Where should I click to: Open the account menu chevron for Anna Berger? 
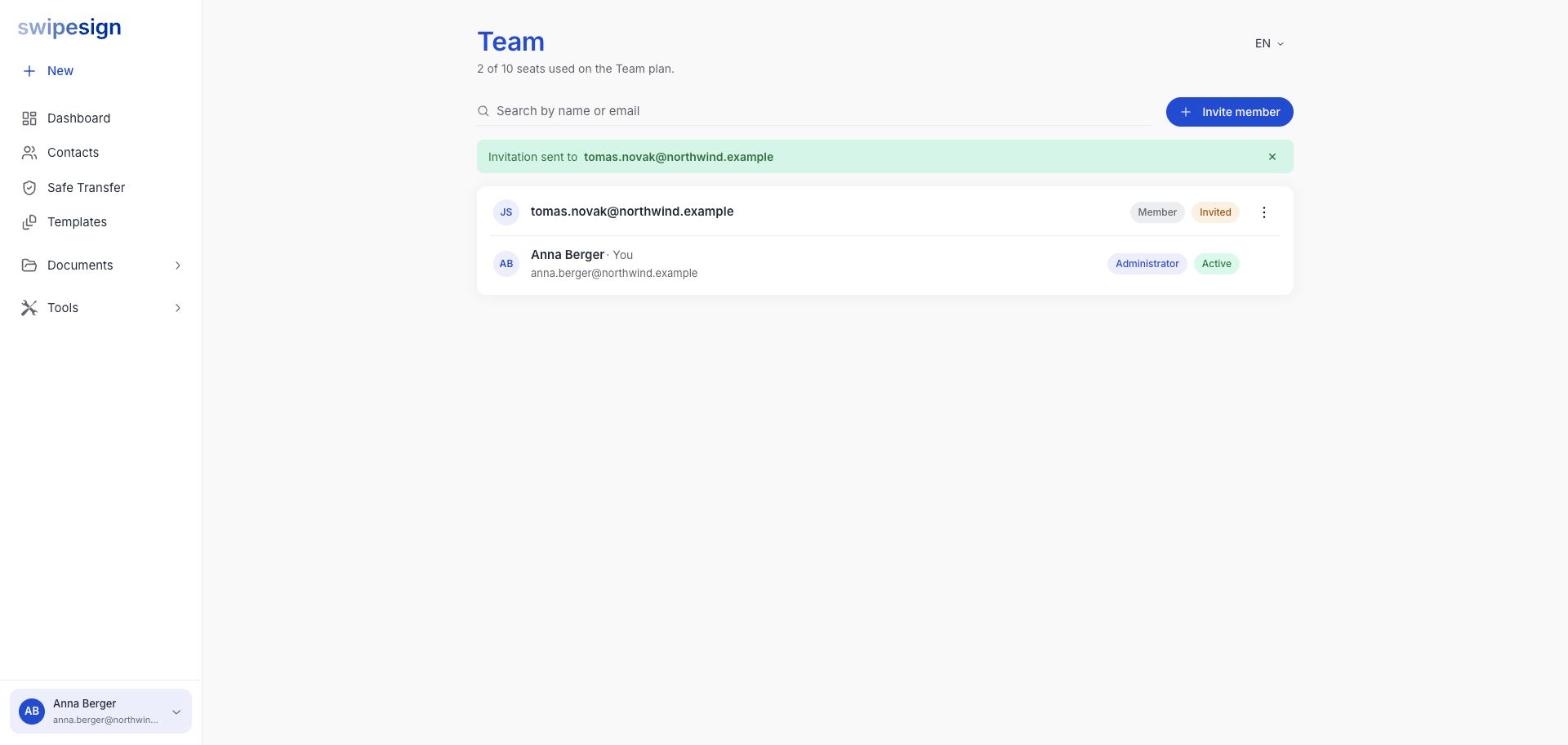pos(176,712)
